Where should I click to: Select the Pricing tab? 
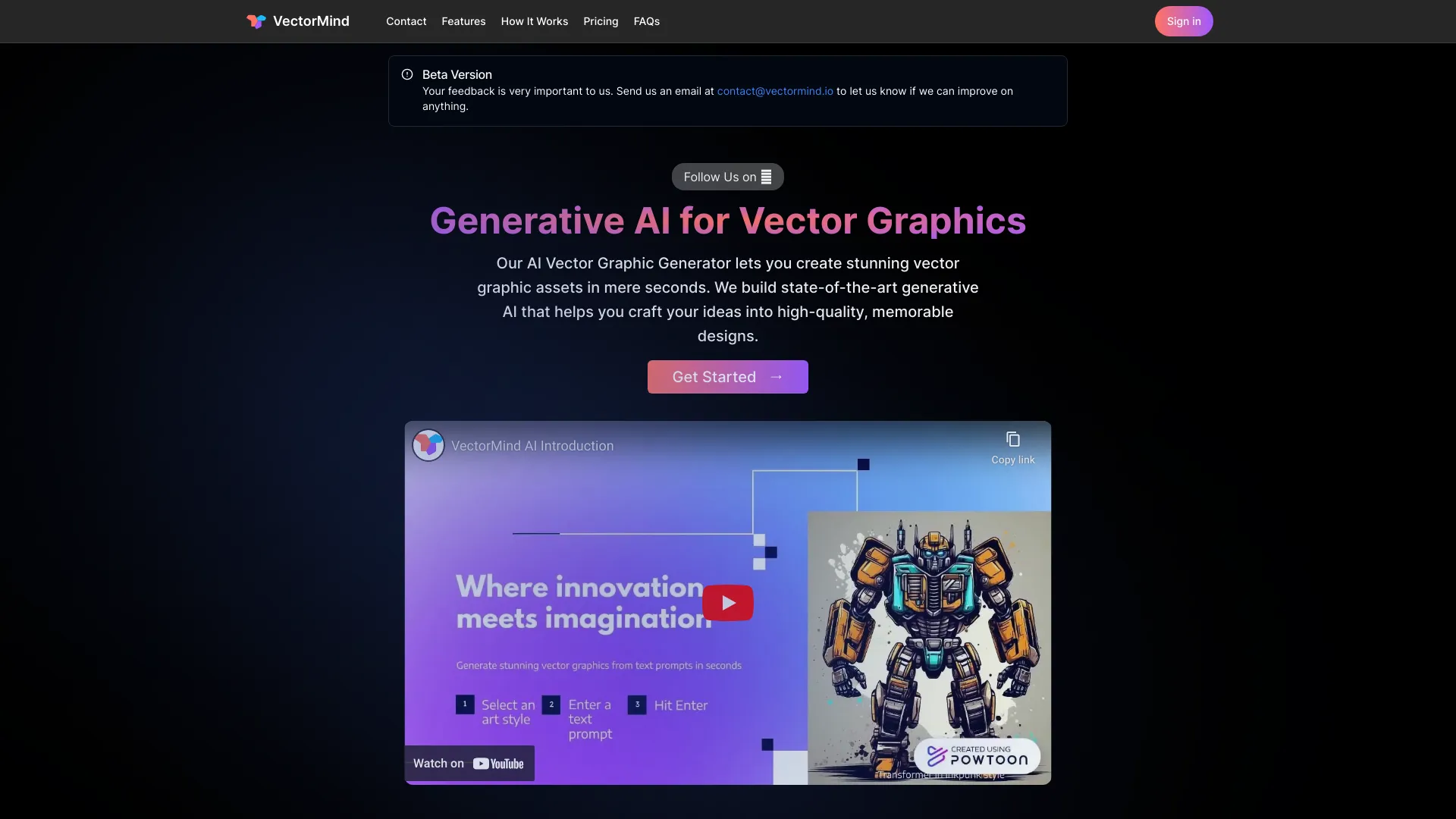pos(601,21)
